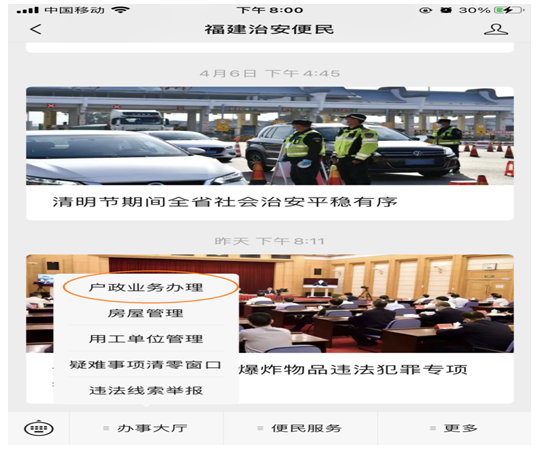The image size is (540, 451).
Task: Switch to keyboard input icon
Action: coord(39,429)
